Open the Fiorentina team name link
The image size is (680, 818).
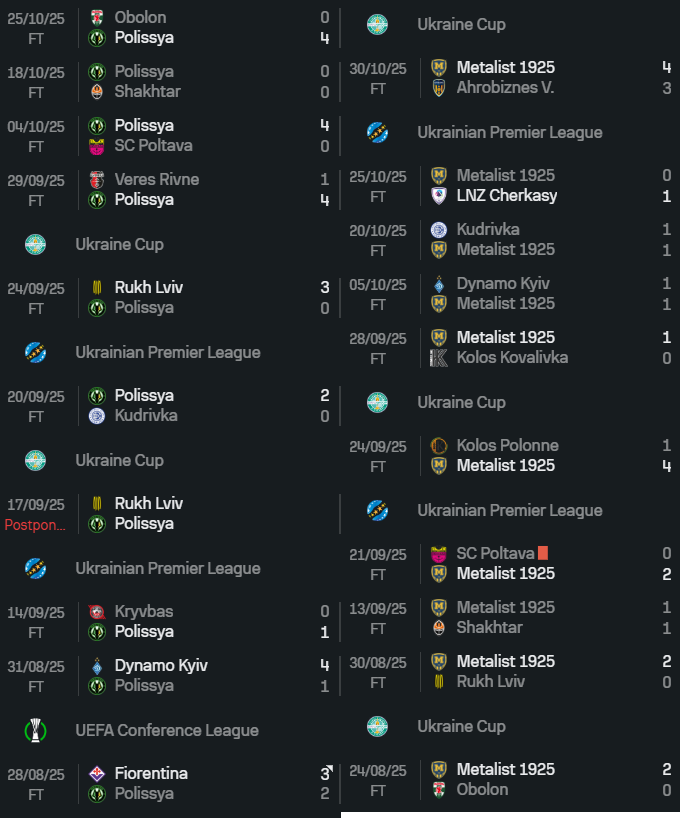point(151,774)
